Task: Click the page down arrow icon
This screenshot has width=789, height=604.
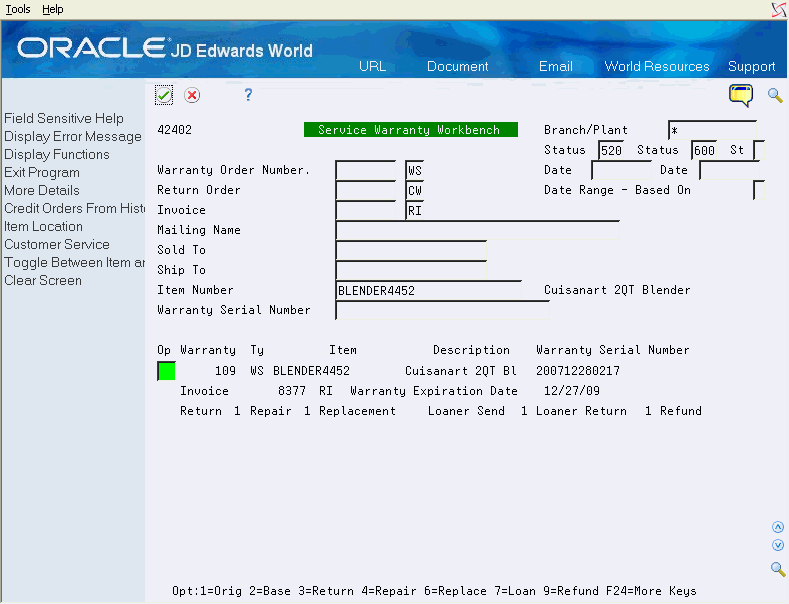Action: click(778, 545)
